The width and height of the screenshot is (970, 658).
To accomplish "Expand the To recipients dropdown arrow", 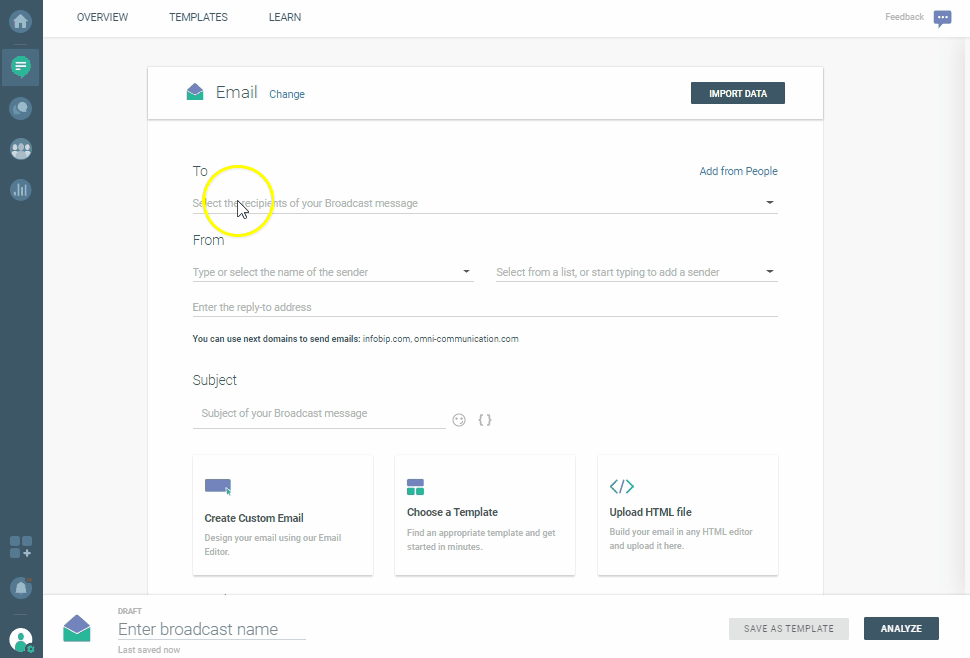I will coord(769,203).
